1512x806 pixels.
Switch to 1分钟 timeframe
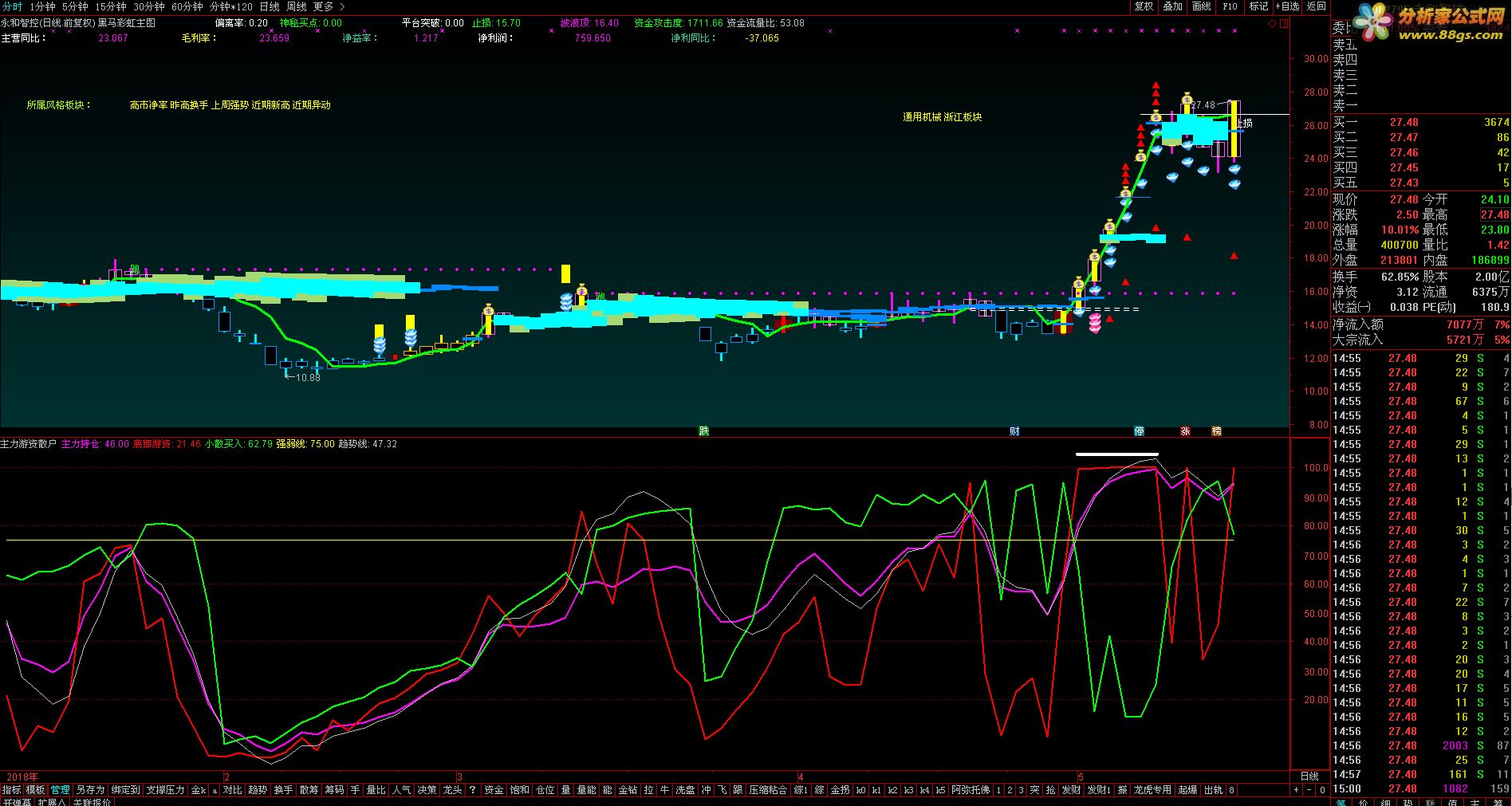pos(43,6)
